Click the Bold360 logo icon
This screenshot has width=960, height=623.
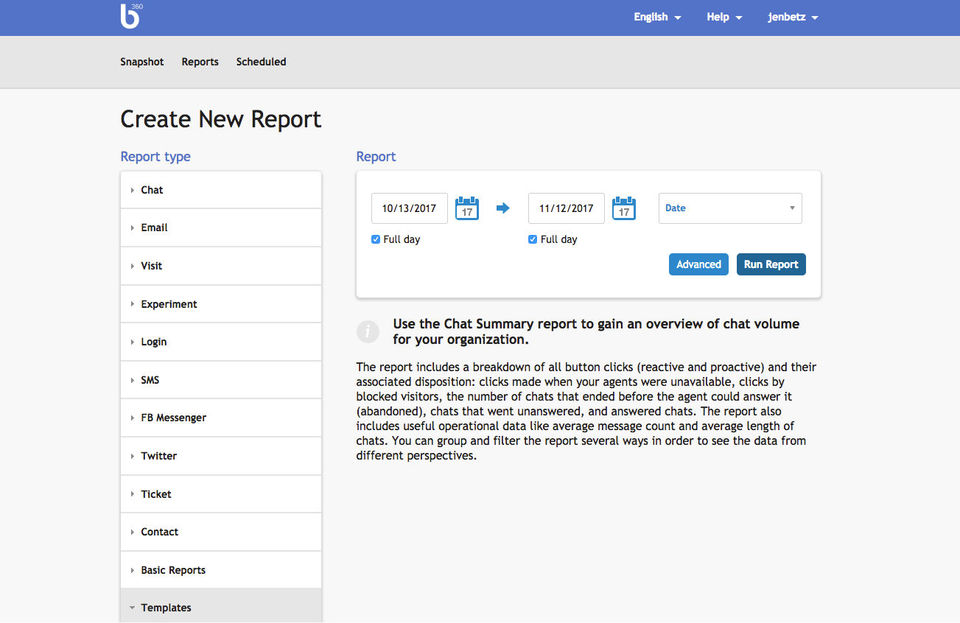point(130,17)
